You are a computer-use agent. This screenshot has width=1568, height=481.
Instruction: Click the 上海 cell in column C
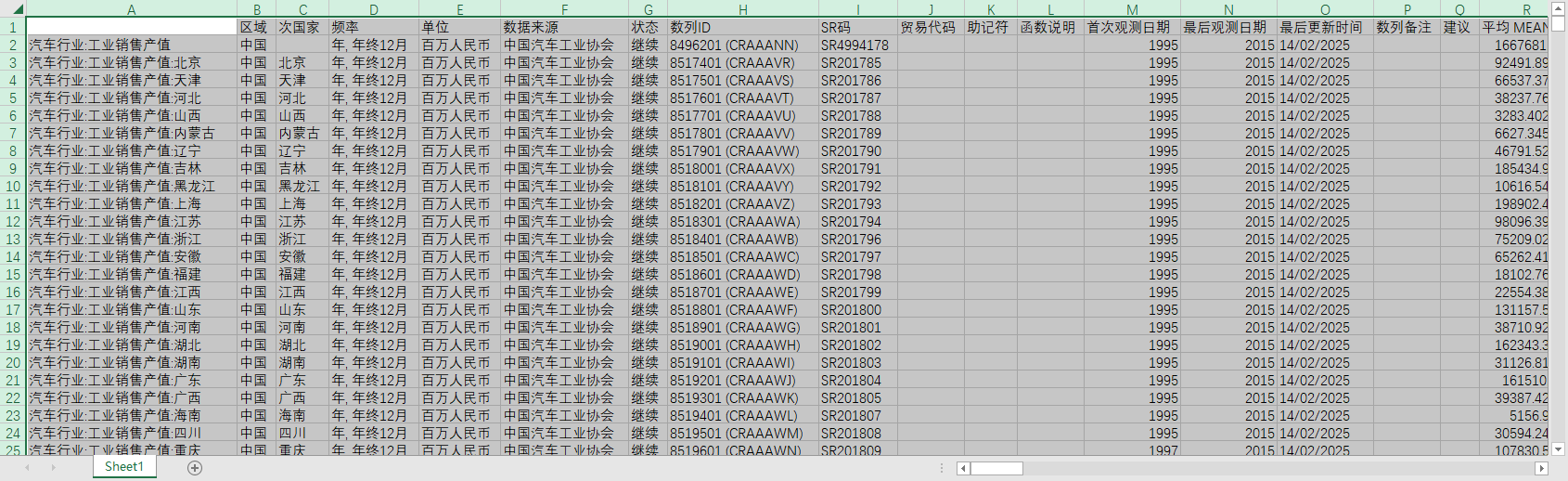point(302,203)
